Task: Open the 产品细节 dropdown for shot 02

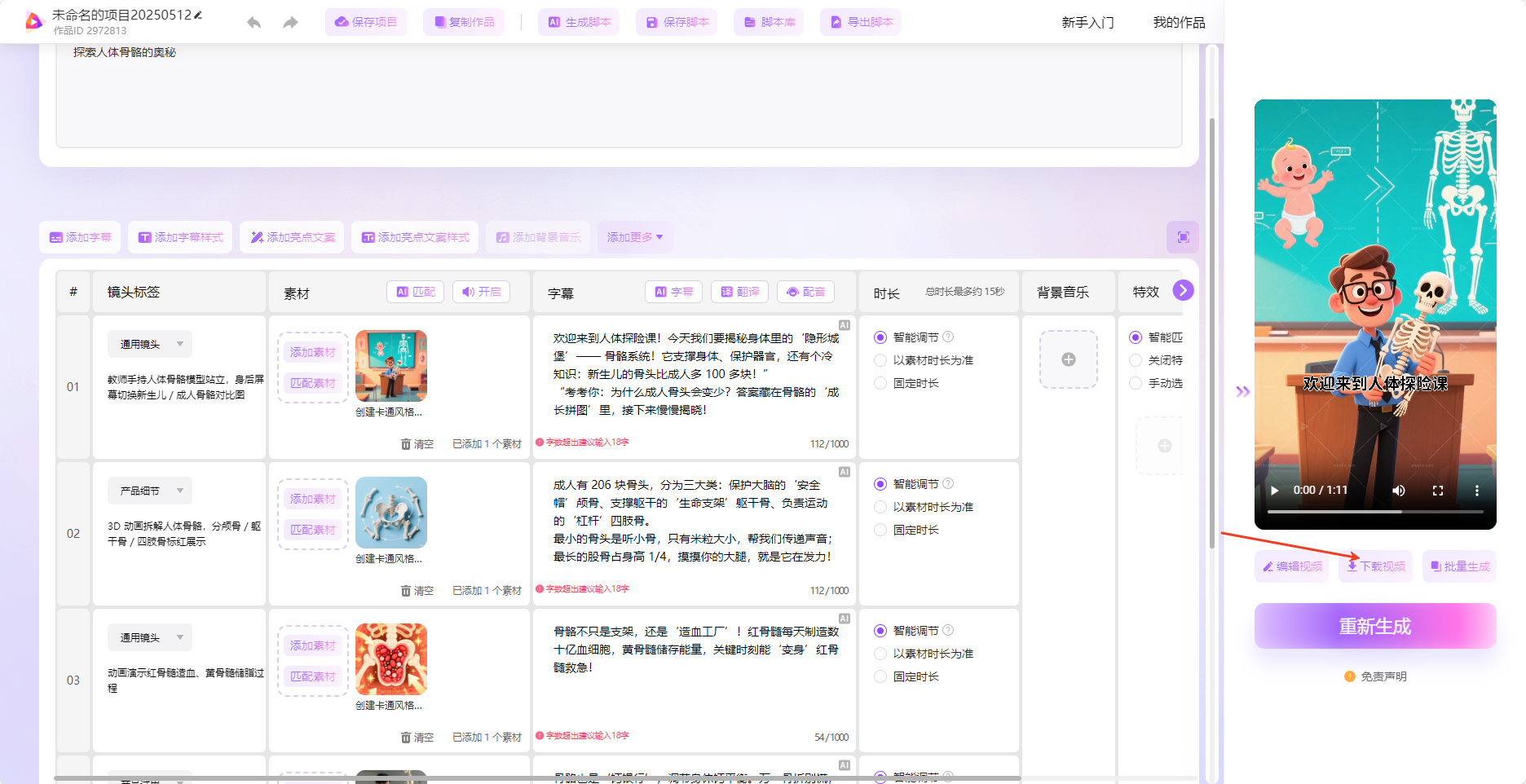Action: coord(149,491)
